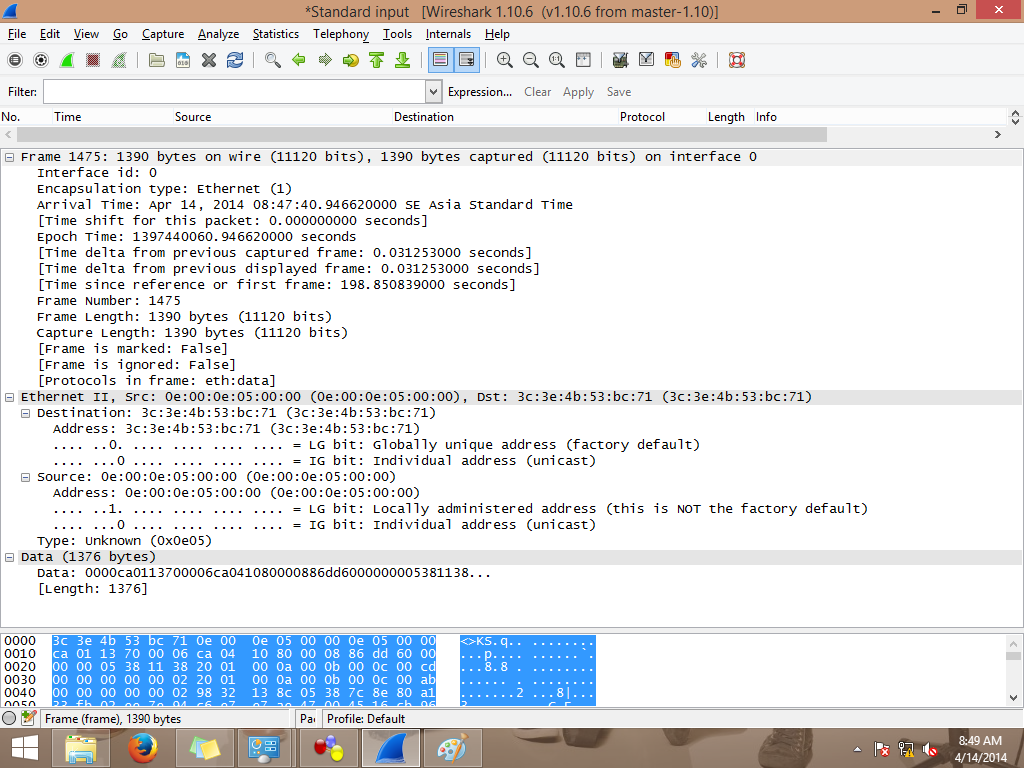The width and height of the screenshot is (1024, 768).
Task: Open help lifebuoy icon
Action: [737, 60]
